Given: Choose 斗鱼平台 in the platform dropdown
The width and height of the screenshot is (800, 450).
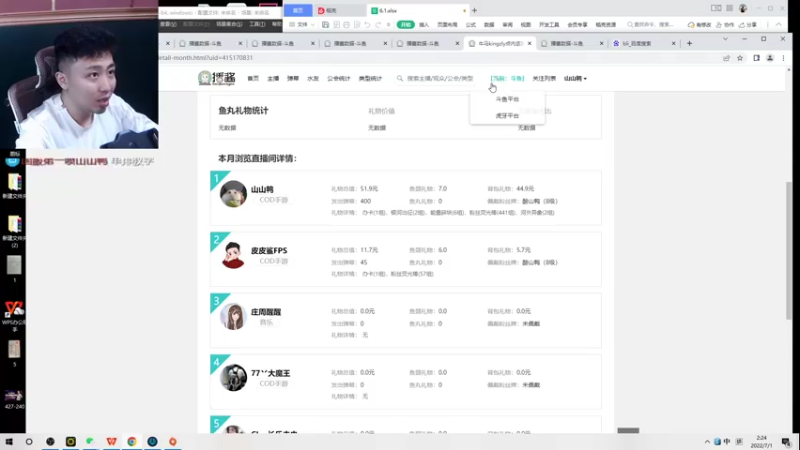Looking at the screenshot, I should [507, 99].
